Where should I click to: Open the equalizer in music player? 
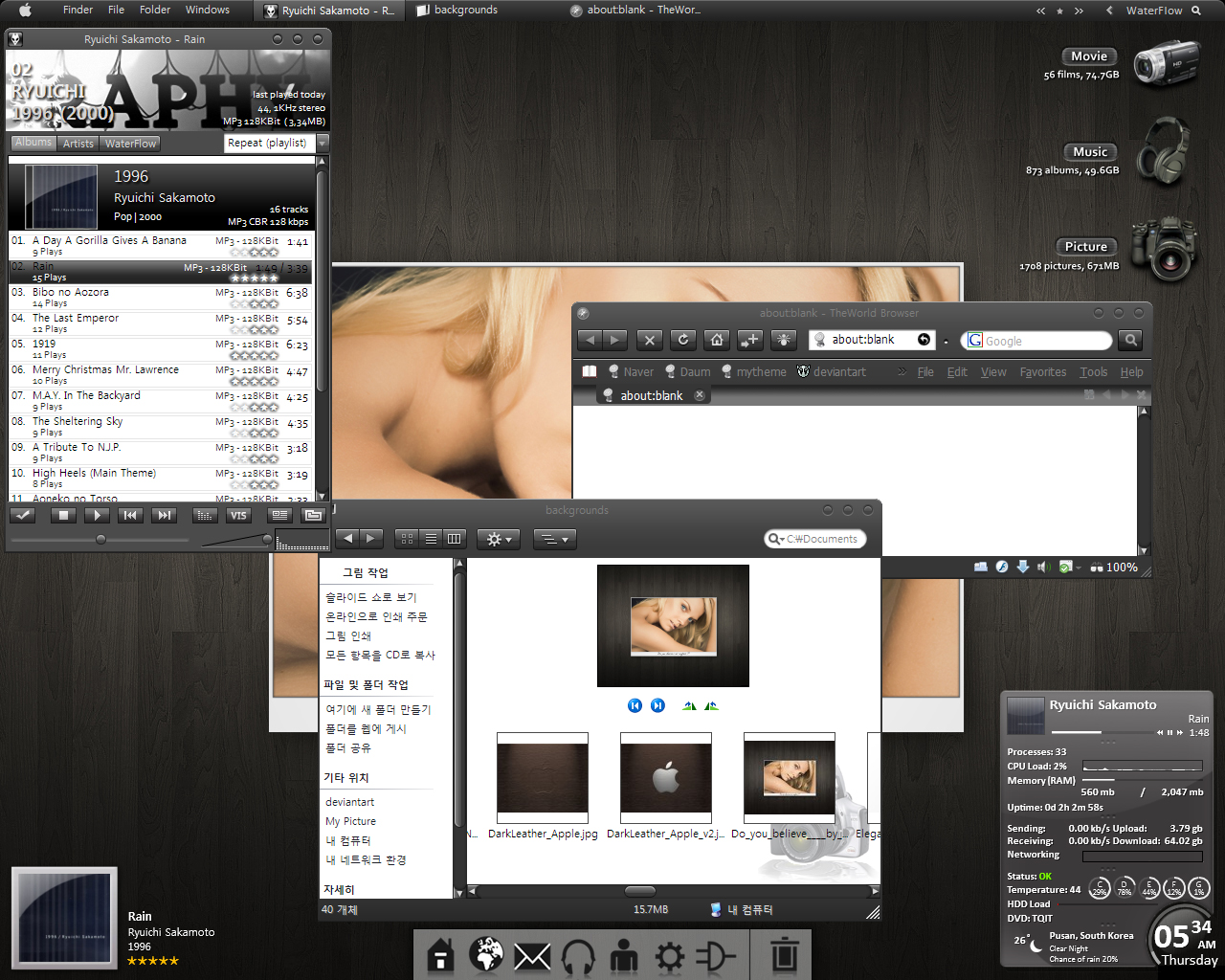click(x=204, y=515)
